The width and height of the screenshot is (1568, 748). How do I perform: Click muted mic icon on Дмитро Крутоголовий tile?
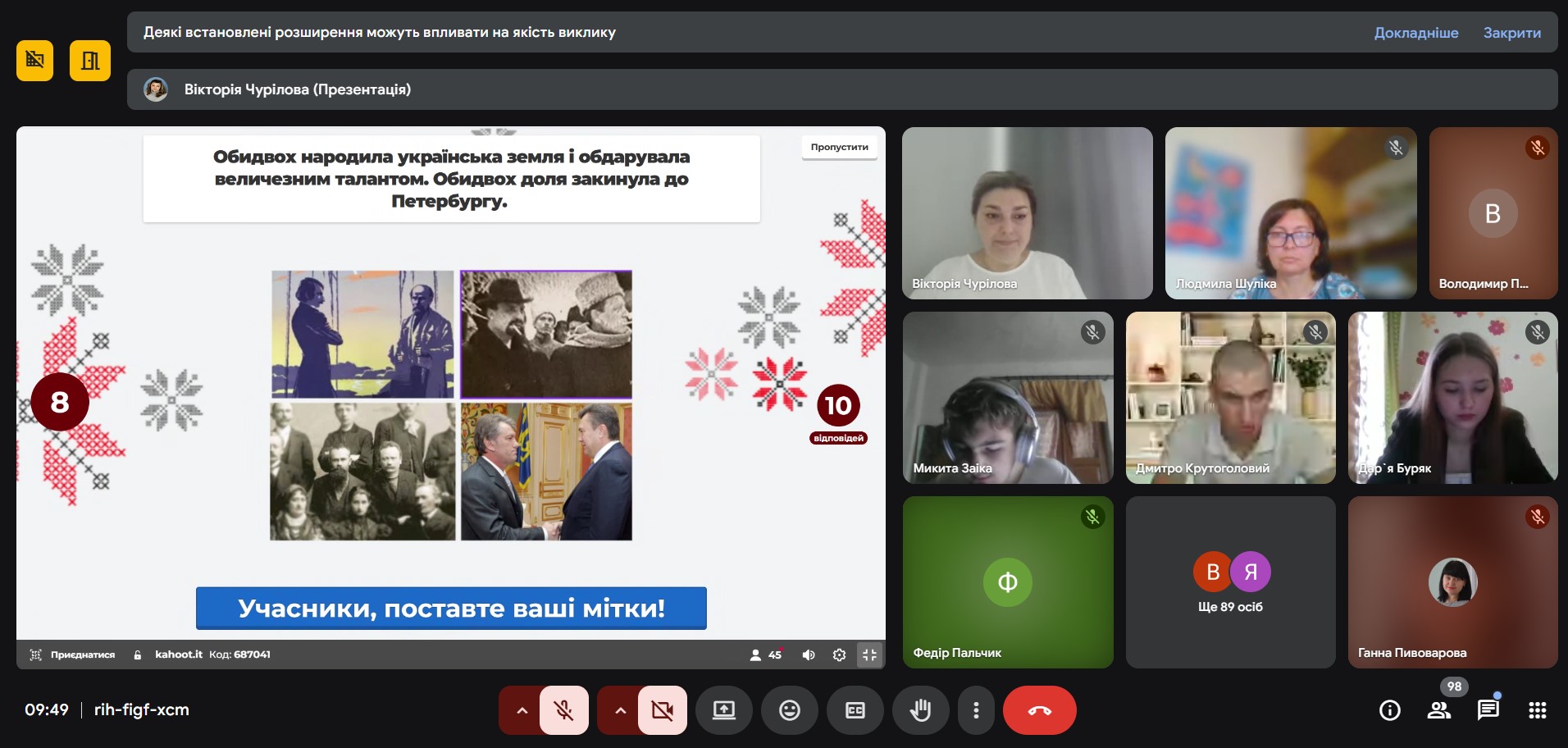click(x=1315, y=332)
